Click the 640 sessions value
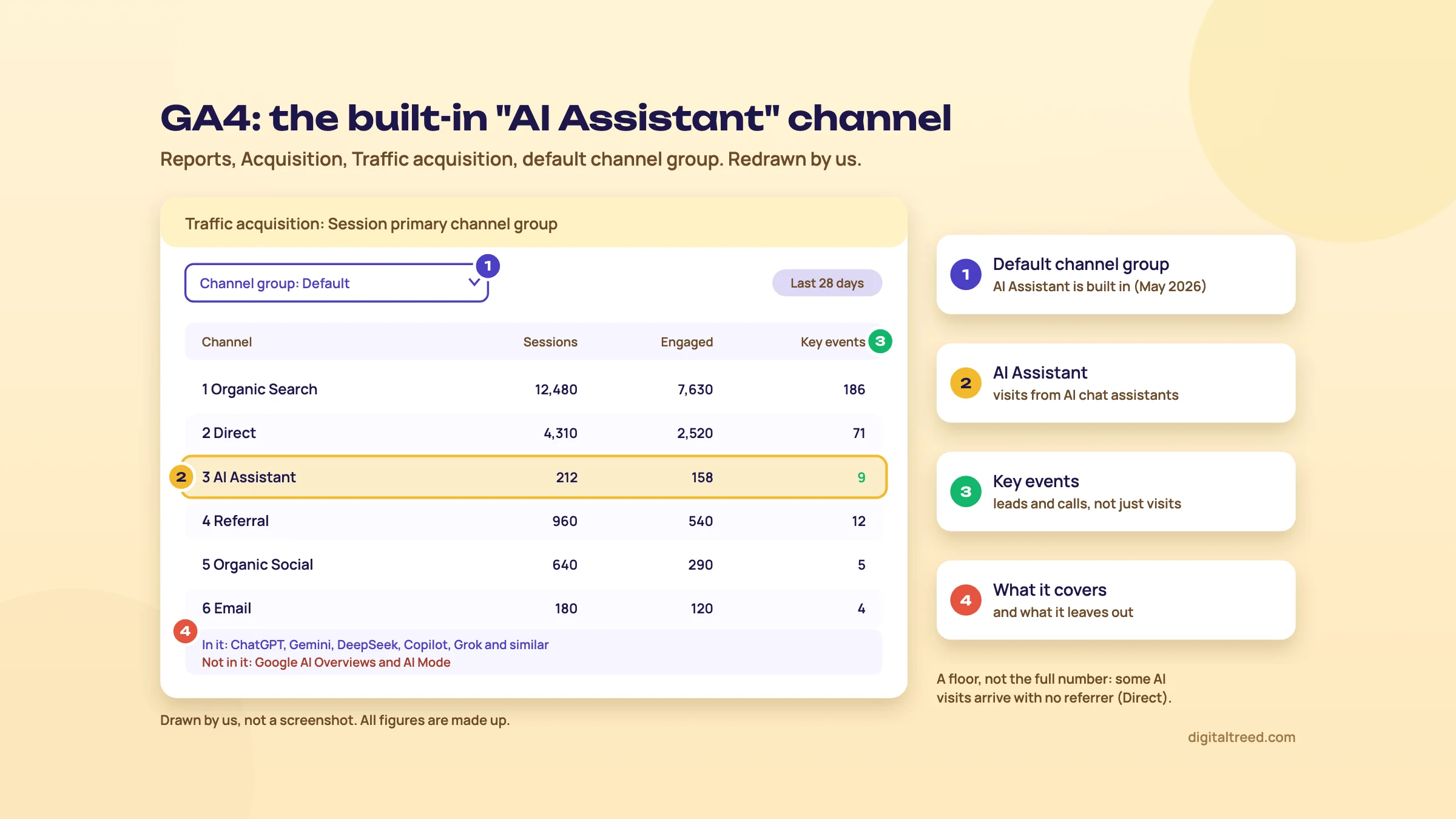This screenshot has height=819, width=1456. [x=565, y=565]
